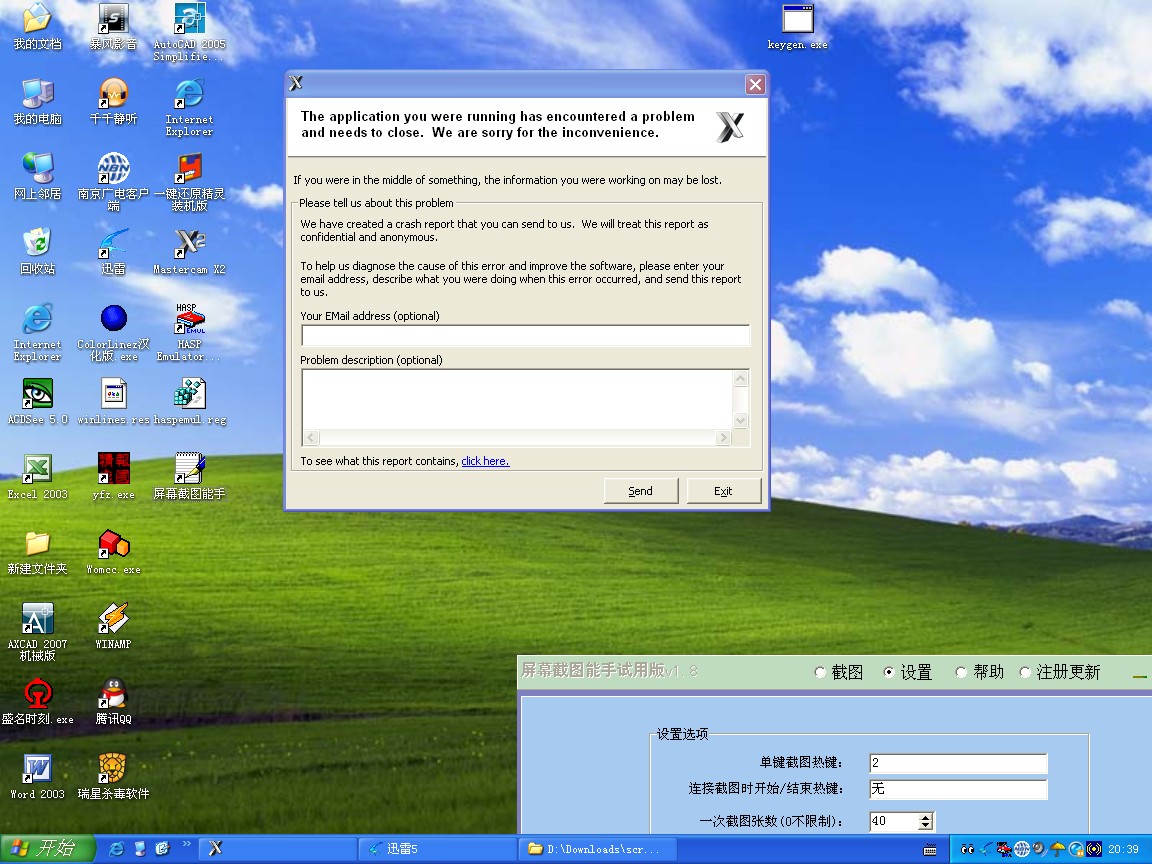
Task: Launch the Excel 2003 shortcut
Action: coord(37,477)
